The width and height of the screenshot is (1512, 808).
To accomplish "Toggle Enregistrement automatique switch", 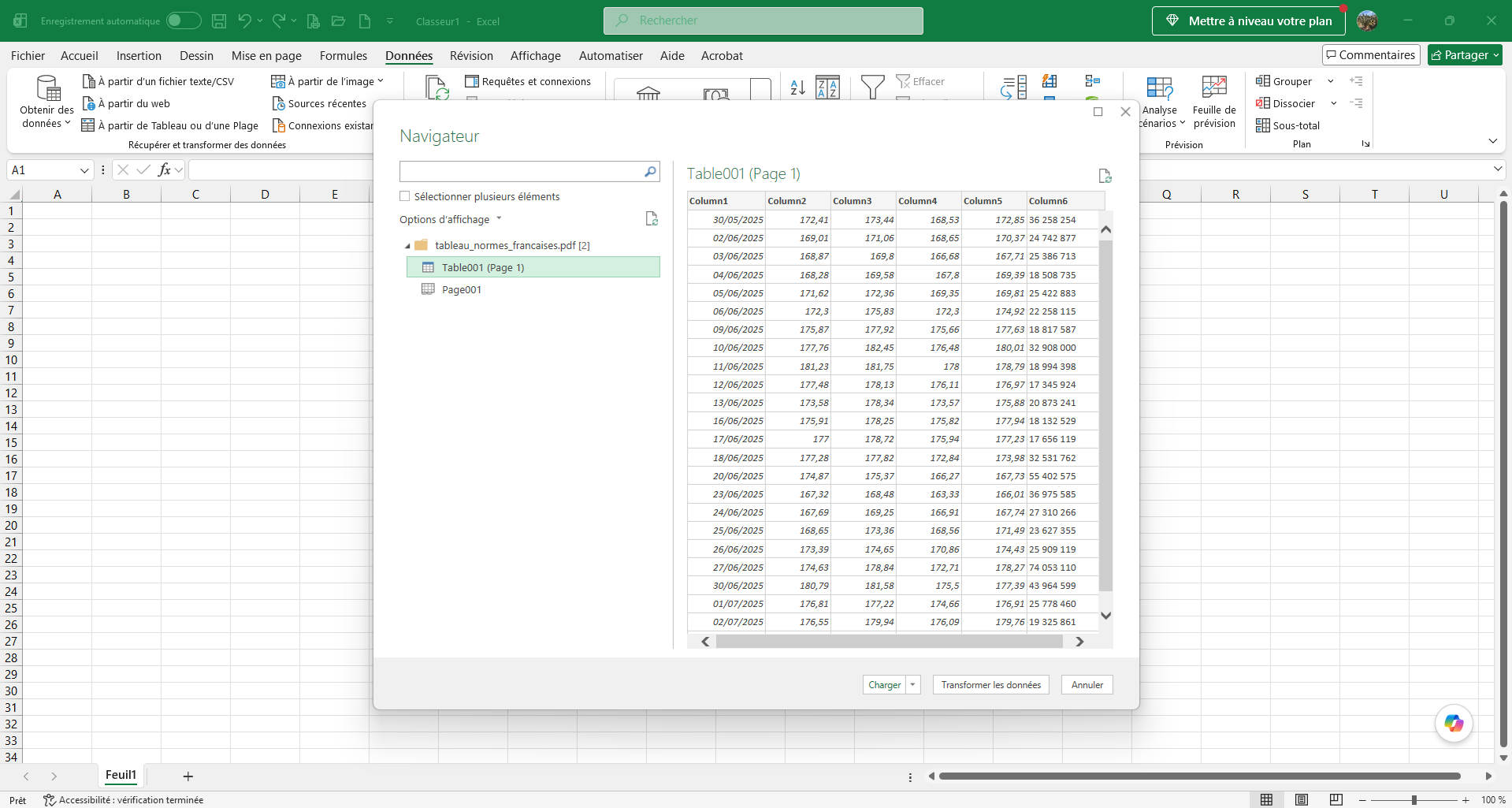I will [184, 21].
